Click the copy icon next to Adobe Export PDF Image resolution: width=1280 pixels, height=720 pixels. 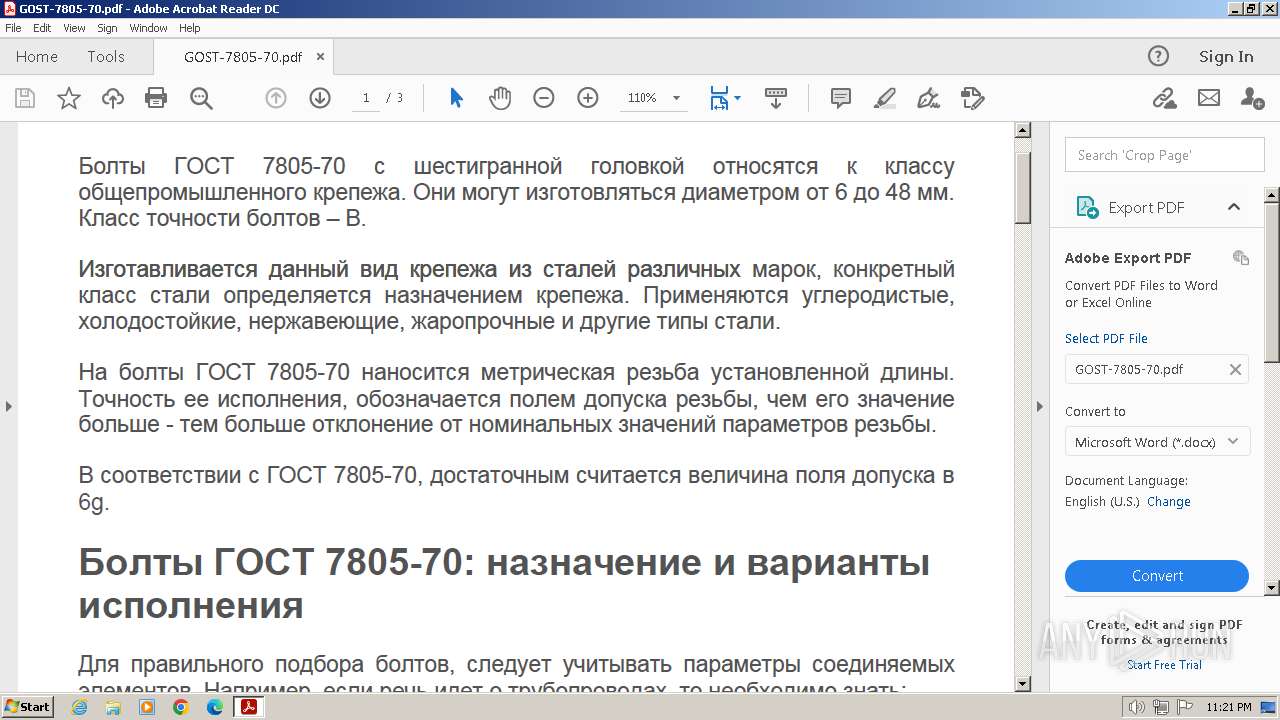click(1241, 258)
